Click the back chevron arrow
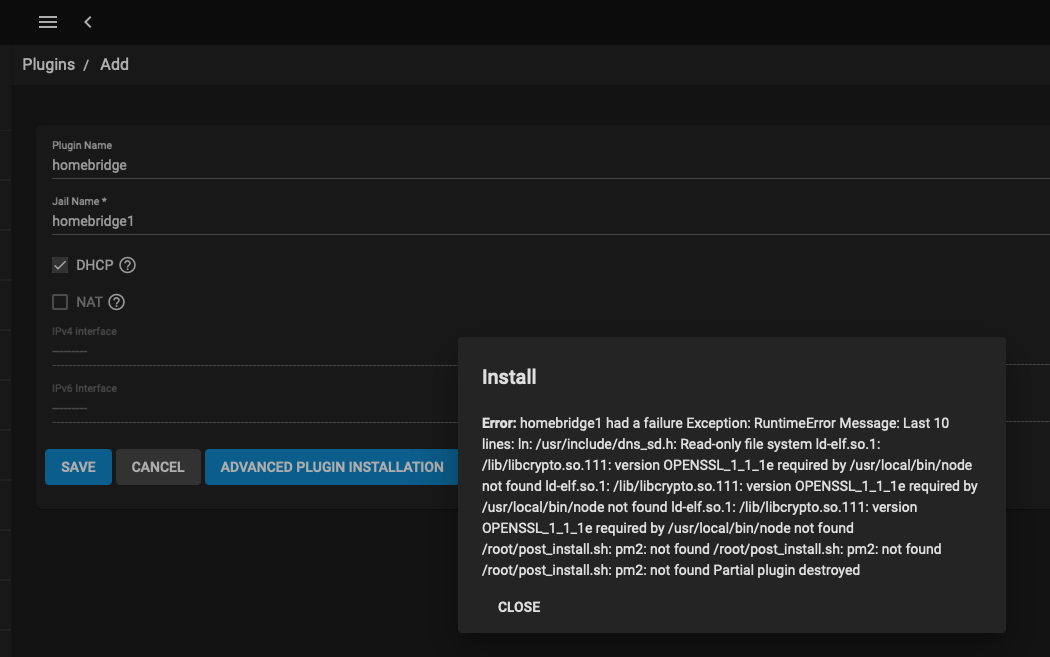The height and width of the screenshot is (657, 1050). (x=88, y=22)
